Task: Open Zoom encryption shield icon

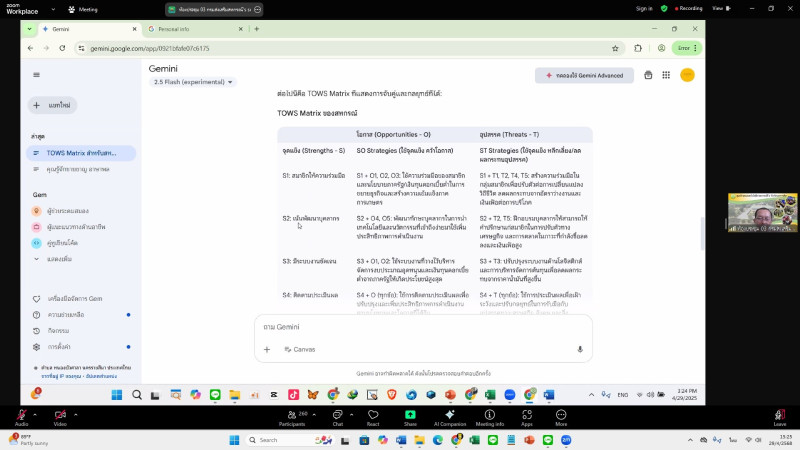Action: pos(664,9)
